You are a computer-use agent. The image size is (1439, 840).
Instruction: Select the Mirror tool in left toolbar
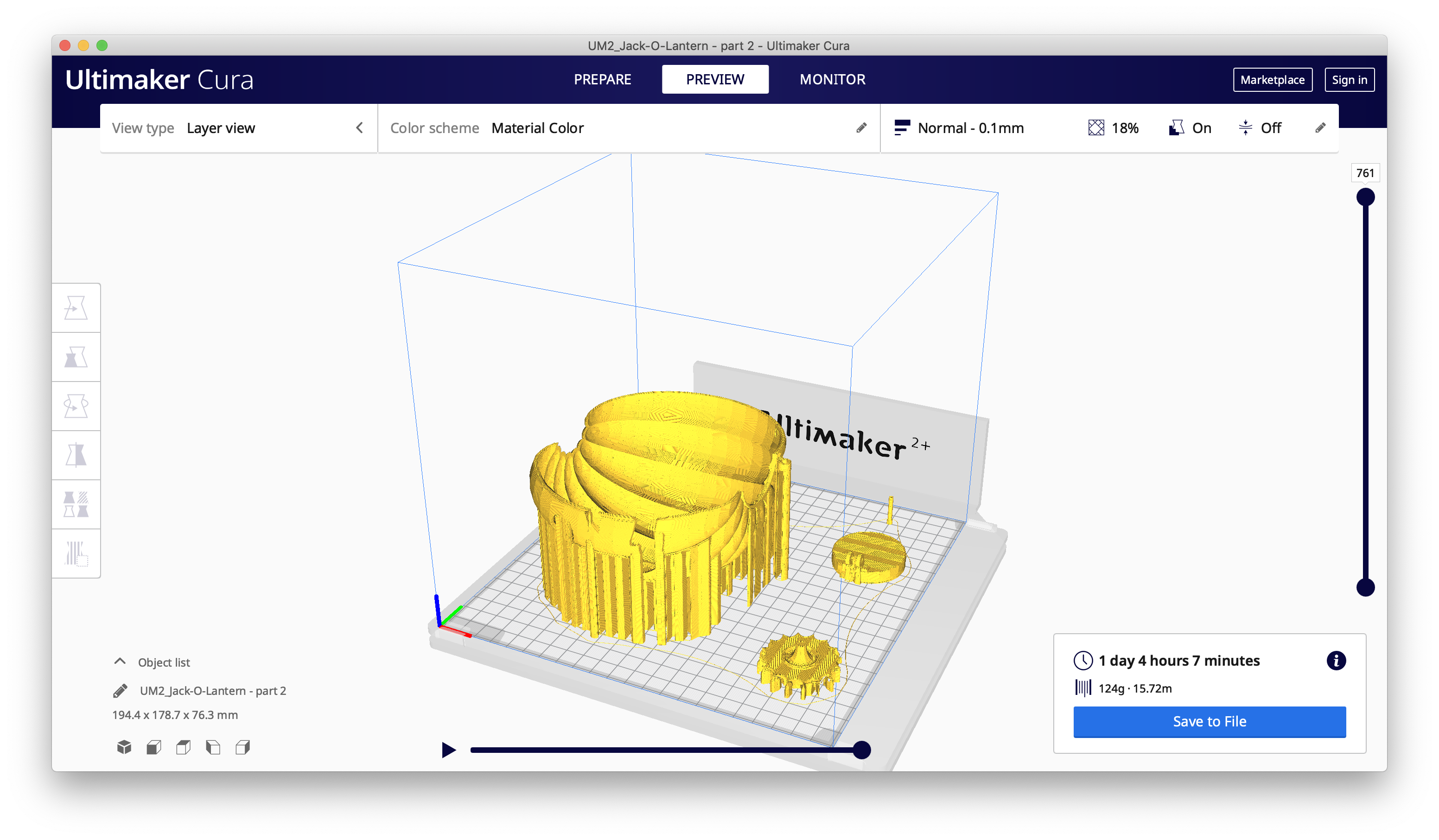76,455
